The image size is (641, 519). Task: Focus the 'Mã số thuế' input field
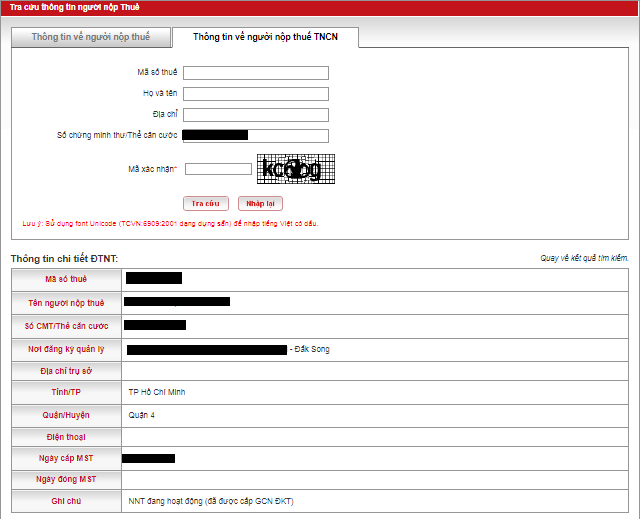[x=256, y=73]
